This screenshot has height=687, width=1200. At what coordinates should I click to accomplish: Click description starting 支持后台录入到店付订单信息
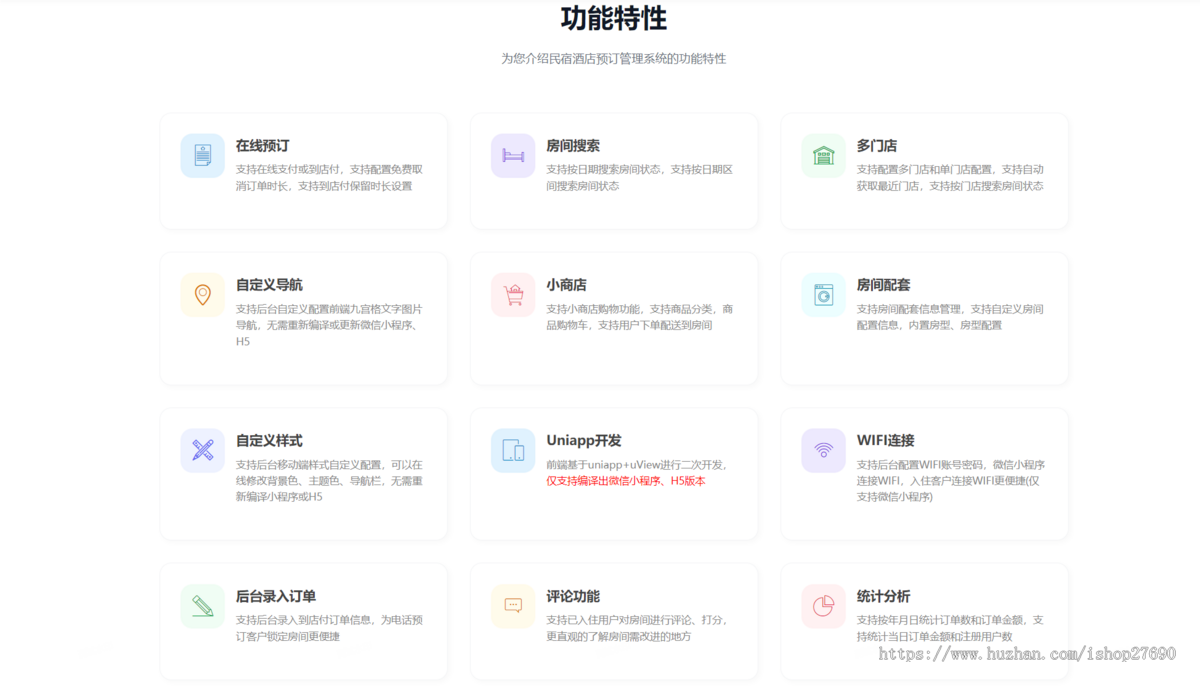click(x=329, y=628)
